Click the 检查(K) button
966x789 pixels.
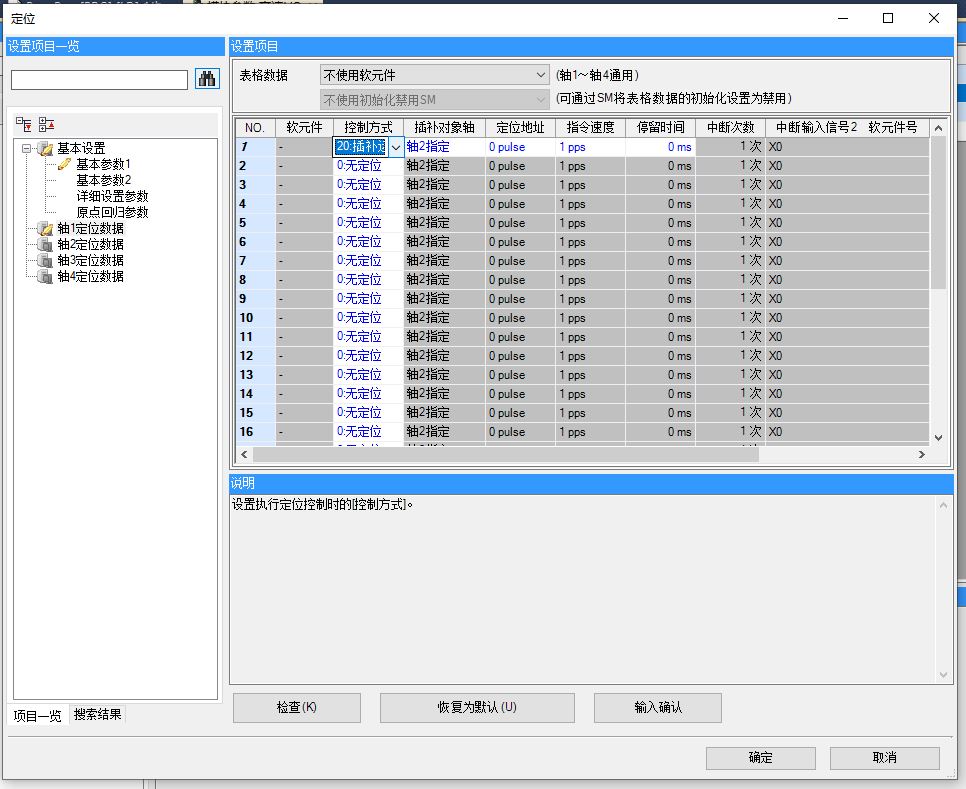pos(296,708)
